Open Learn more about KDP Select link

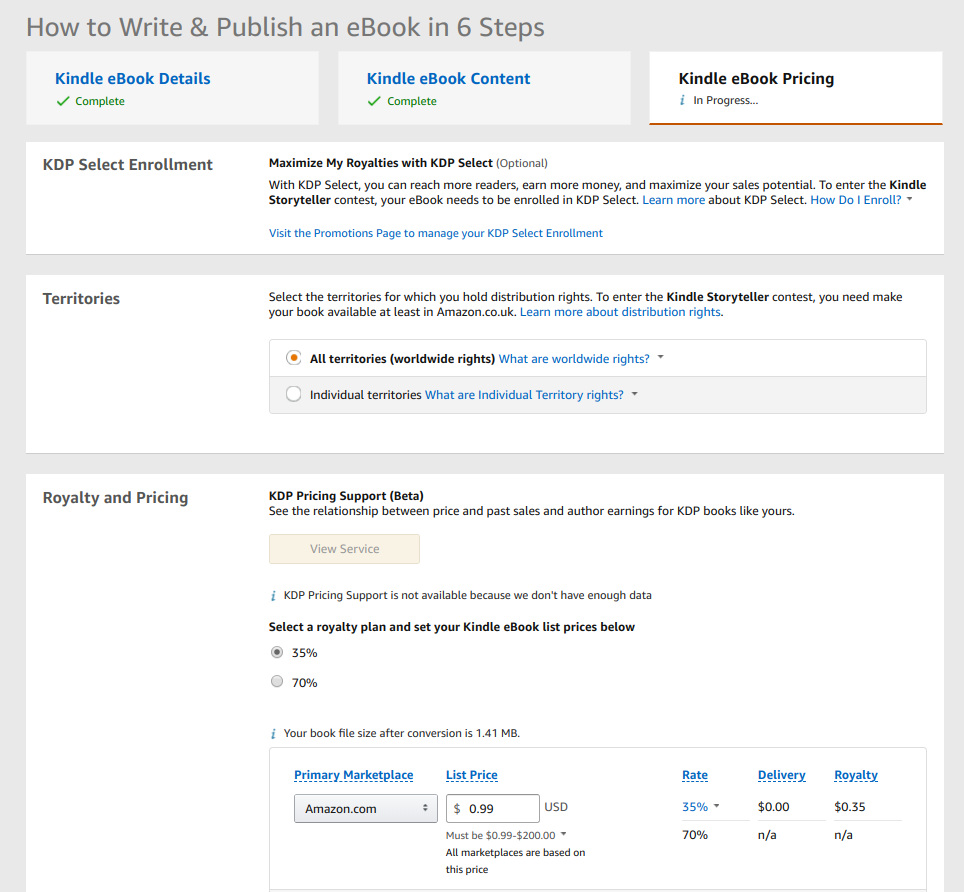pyautogui.click(x=673, y=200)
